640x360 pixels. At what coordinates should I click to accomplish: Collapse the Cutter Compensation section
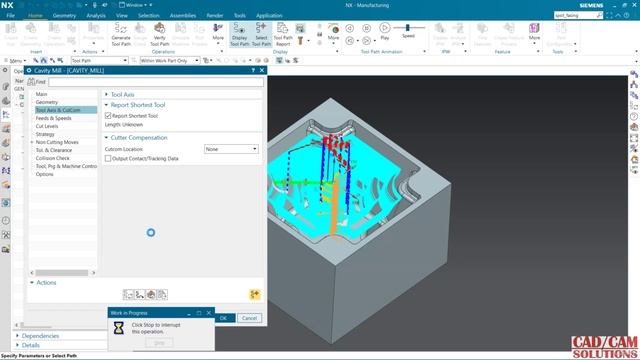pyautogui.click(x=107, y=138)
